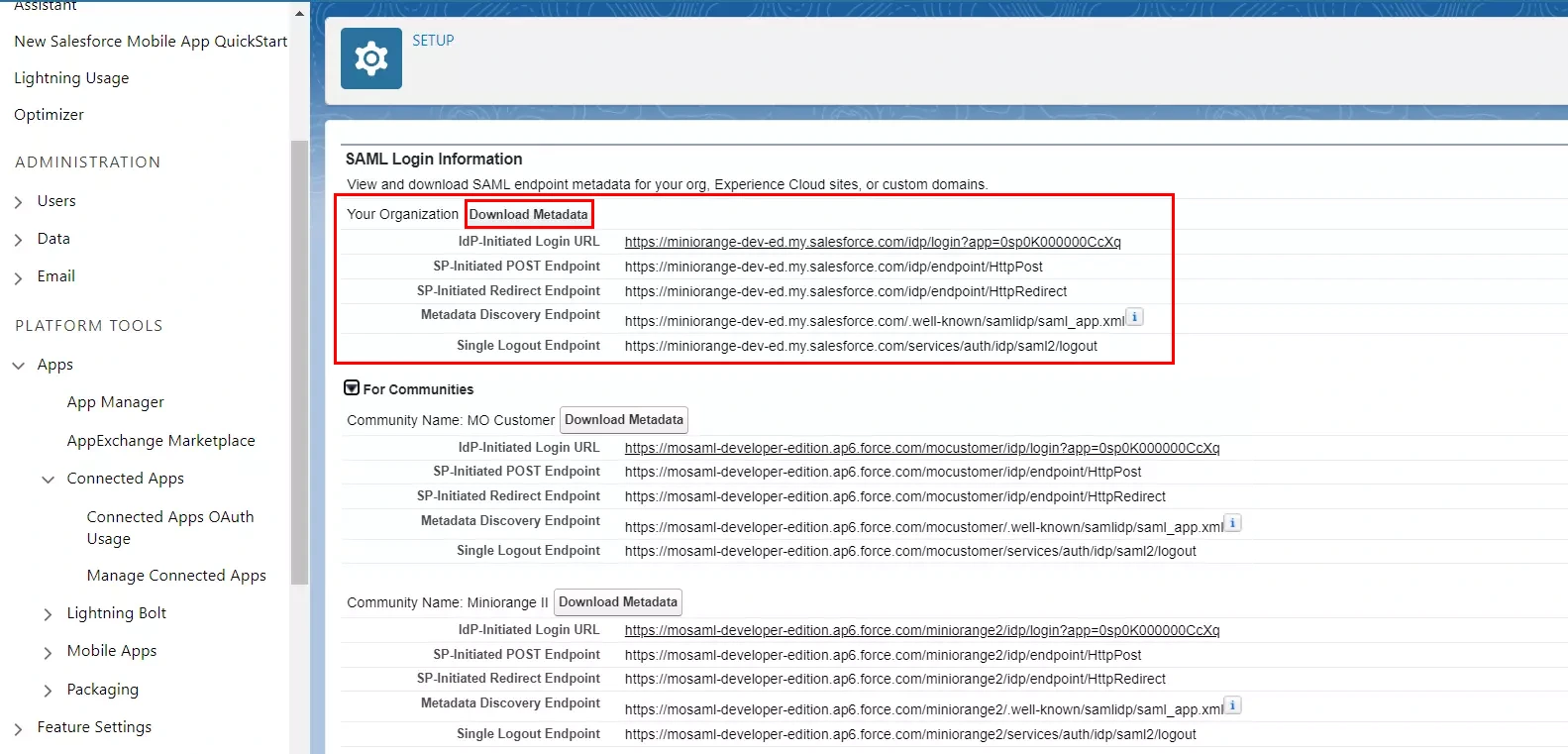The image size is (1568, 754).
Task: Select Users in Administration section
Action: coord(56,201)
